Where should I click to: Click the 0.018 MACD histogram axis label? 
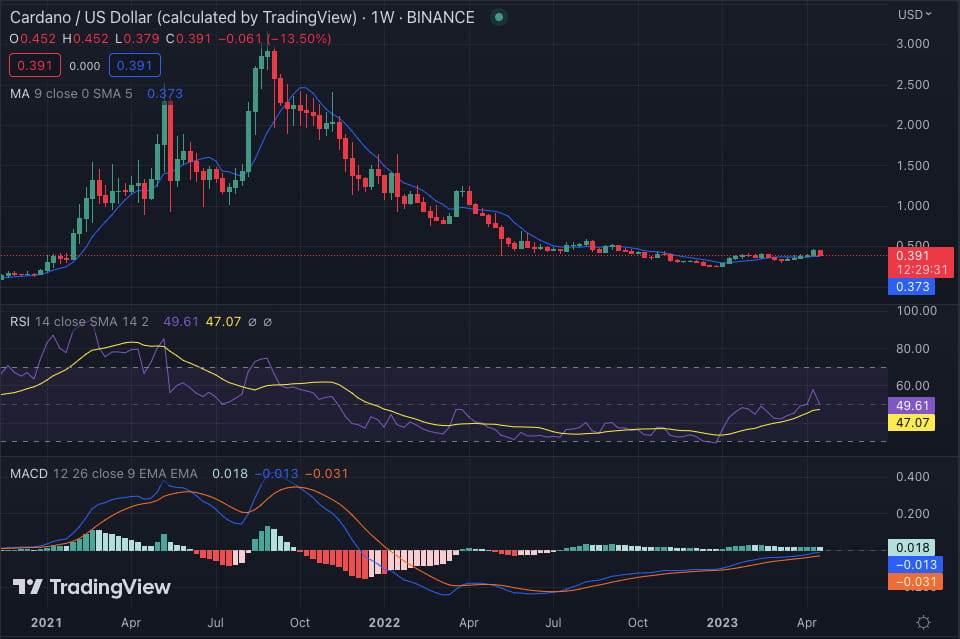912,547
